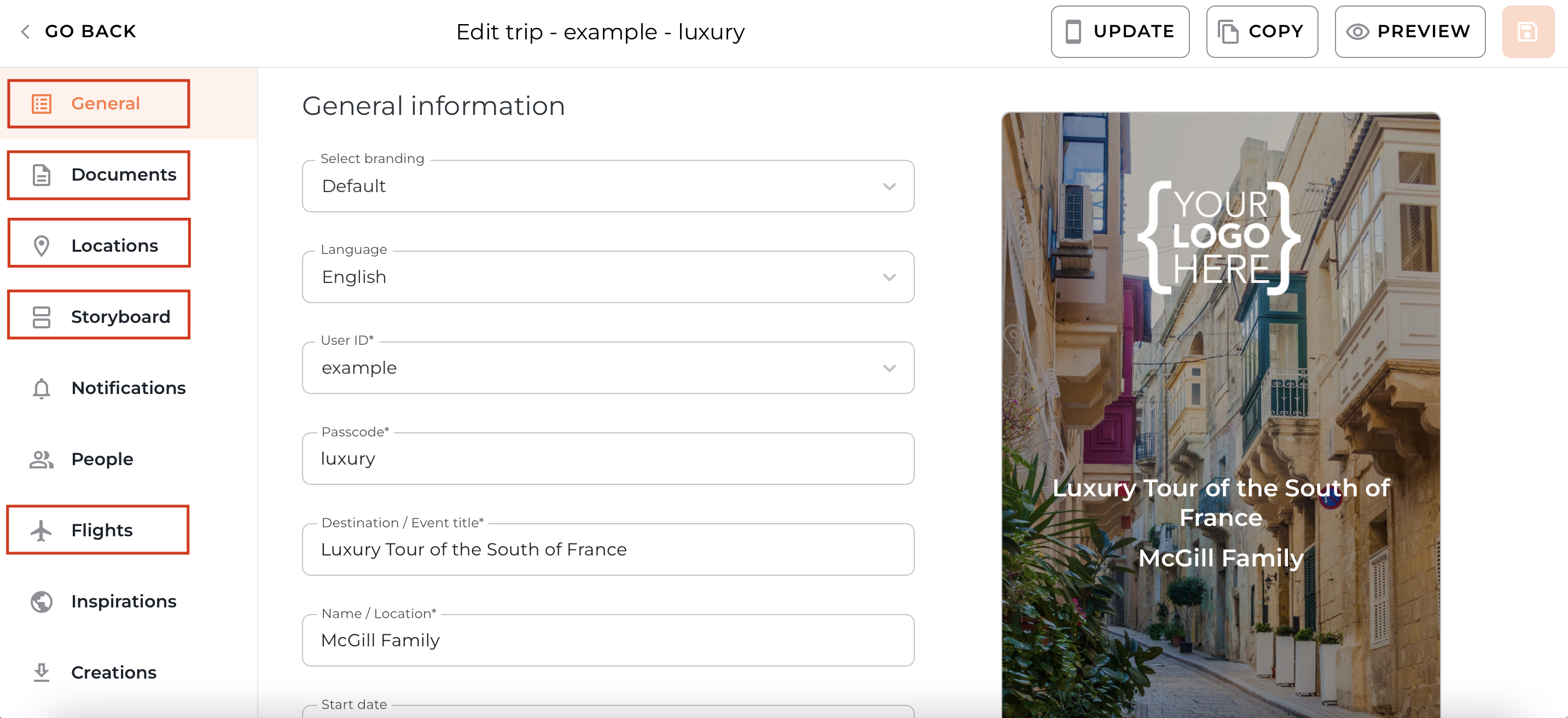The image size is (1568, 718).
Task: Click the Locations pin icon
Action: tap(42, 246)
